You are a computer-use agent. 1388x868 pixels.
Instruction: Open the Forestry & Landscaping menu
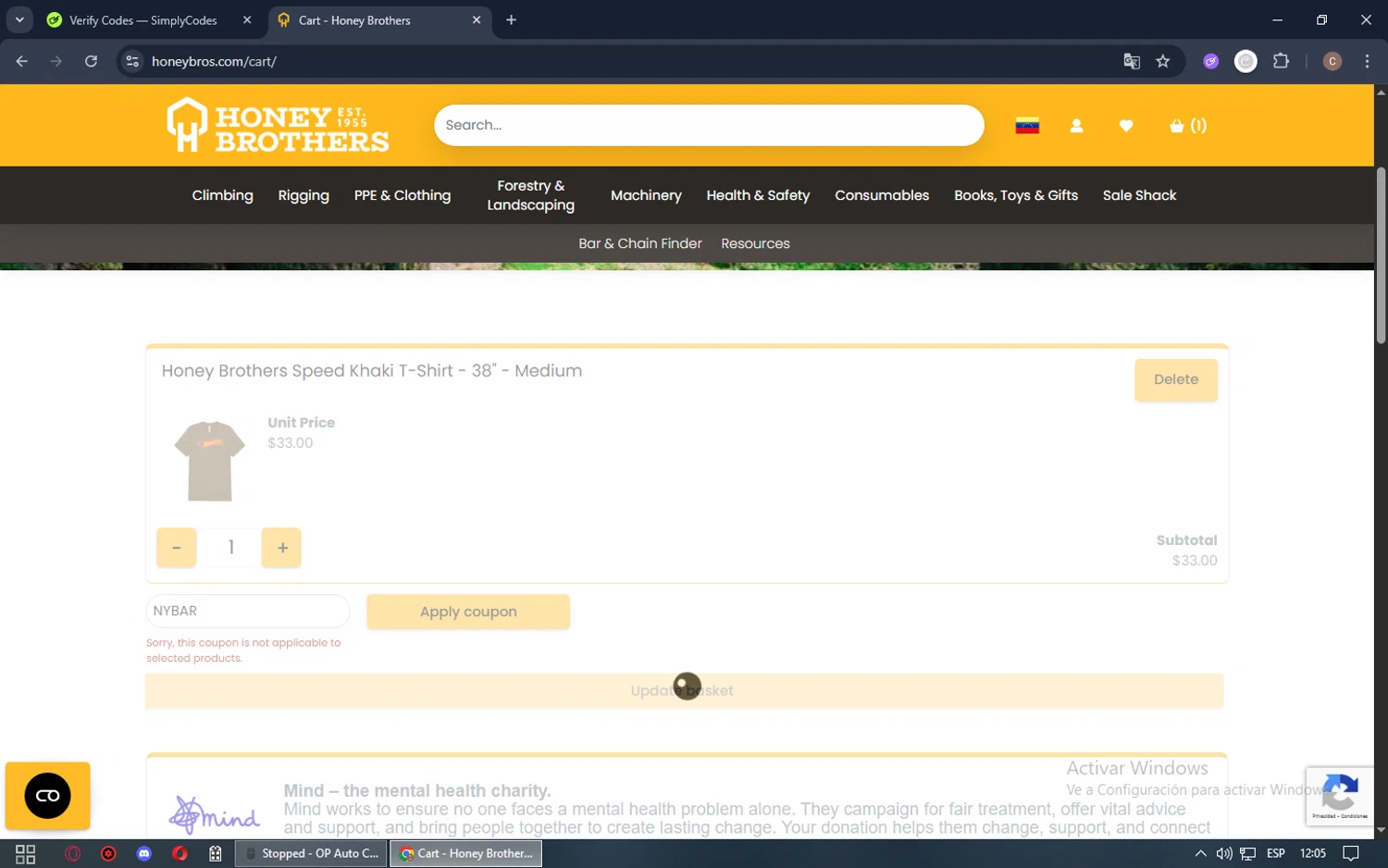point(531,195)
